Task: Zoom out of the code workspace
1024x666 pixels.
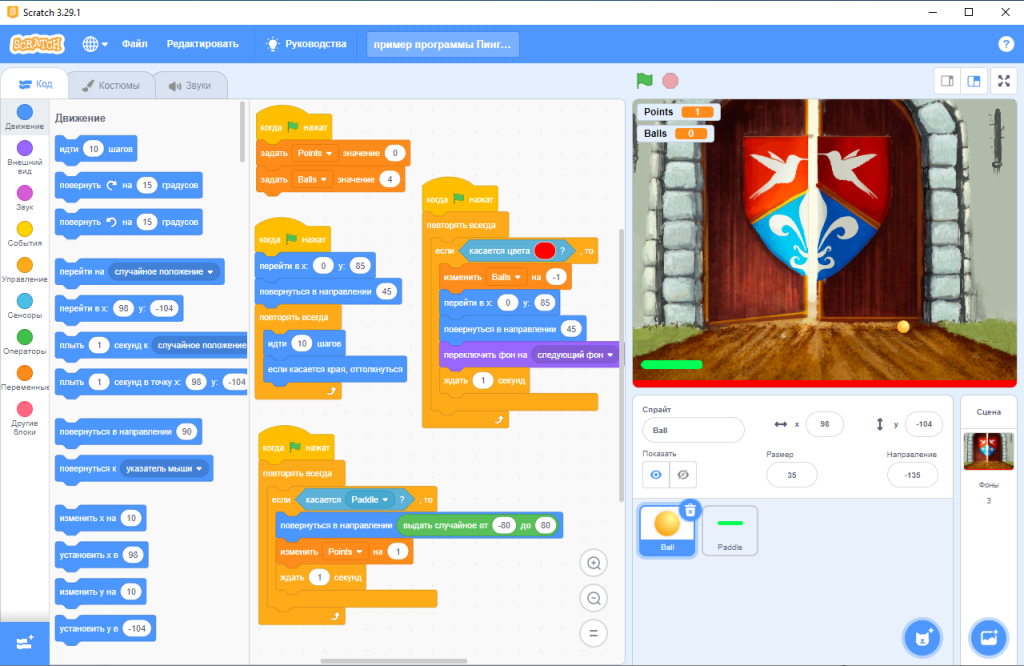Action: pos(593,598)
